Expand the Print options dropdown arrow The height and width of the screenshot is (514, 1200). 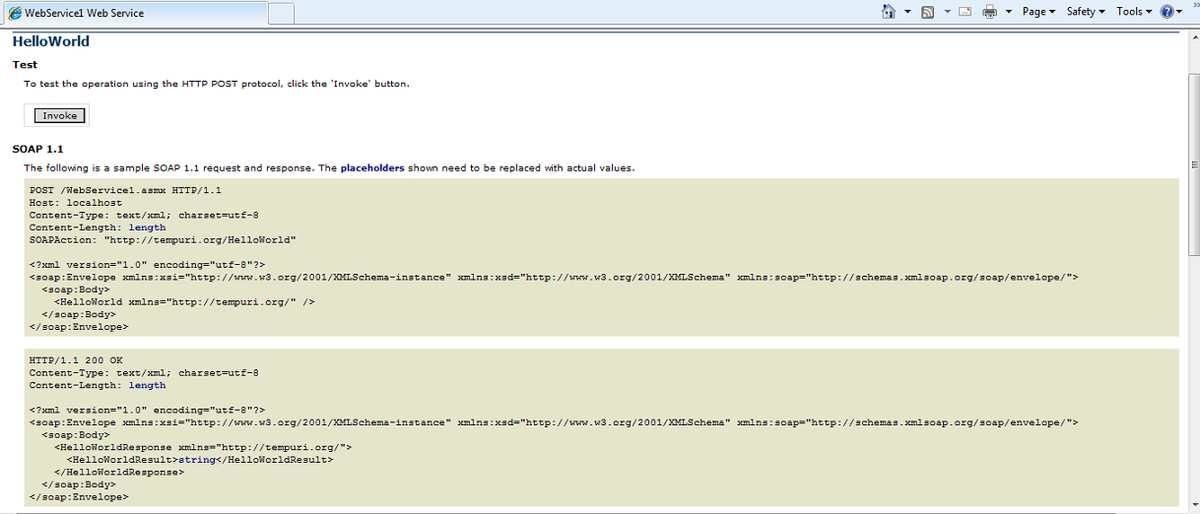click(1008, 12)
